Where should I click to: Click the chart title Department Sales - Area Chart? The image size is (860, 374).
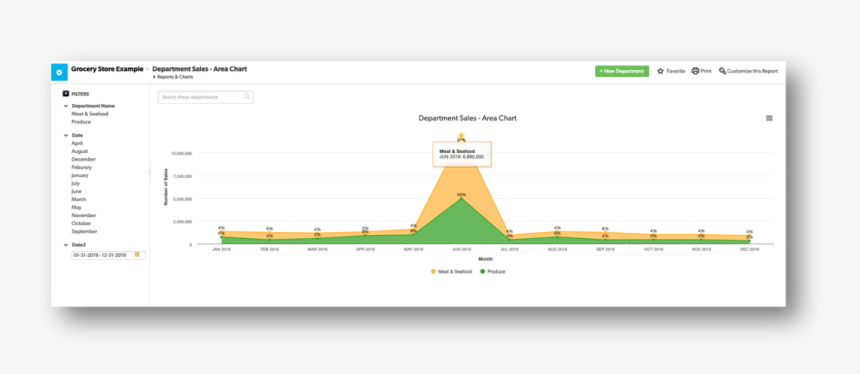[x=467, y=118]
